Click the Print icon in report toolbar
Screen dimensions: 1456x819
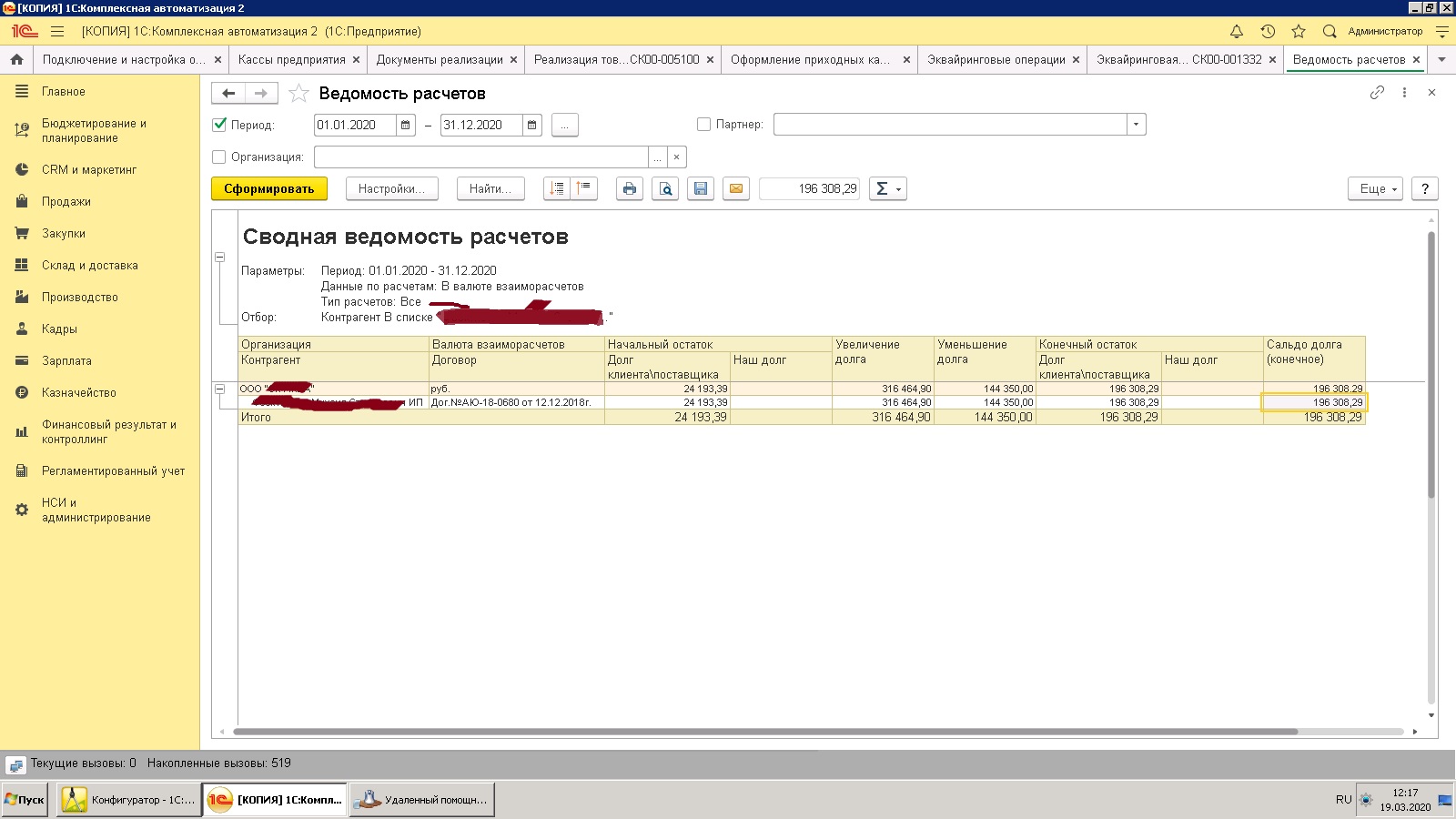click(x=629, y=188)
